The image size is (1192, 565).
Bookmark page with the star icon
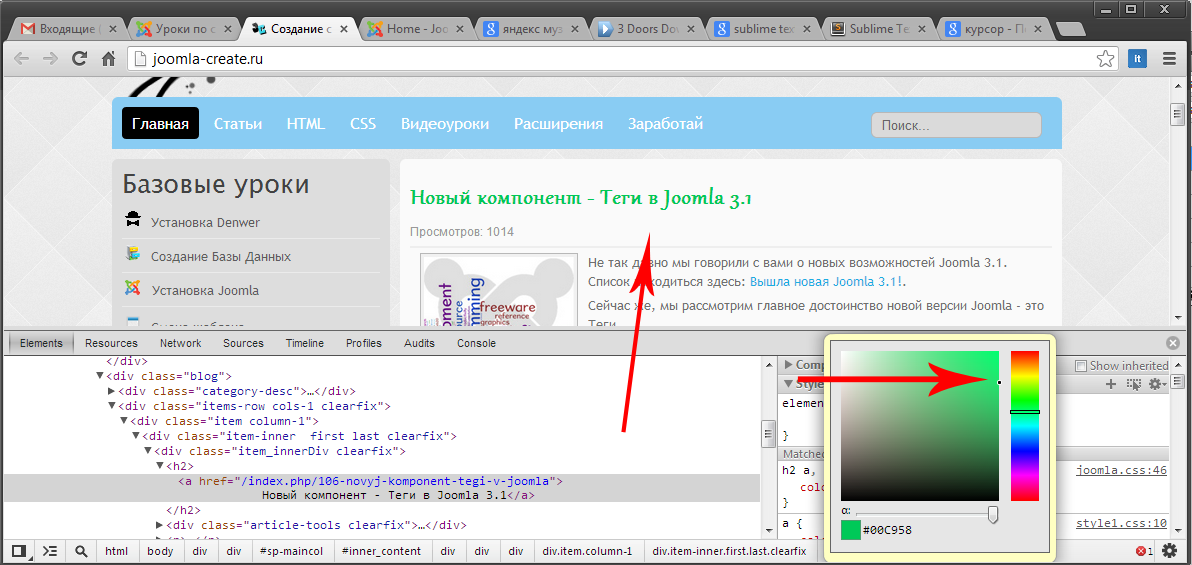click(1105, 59)
